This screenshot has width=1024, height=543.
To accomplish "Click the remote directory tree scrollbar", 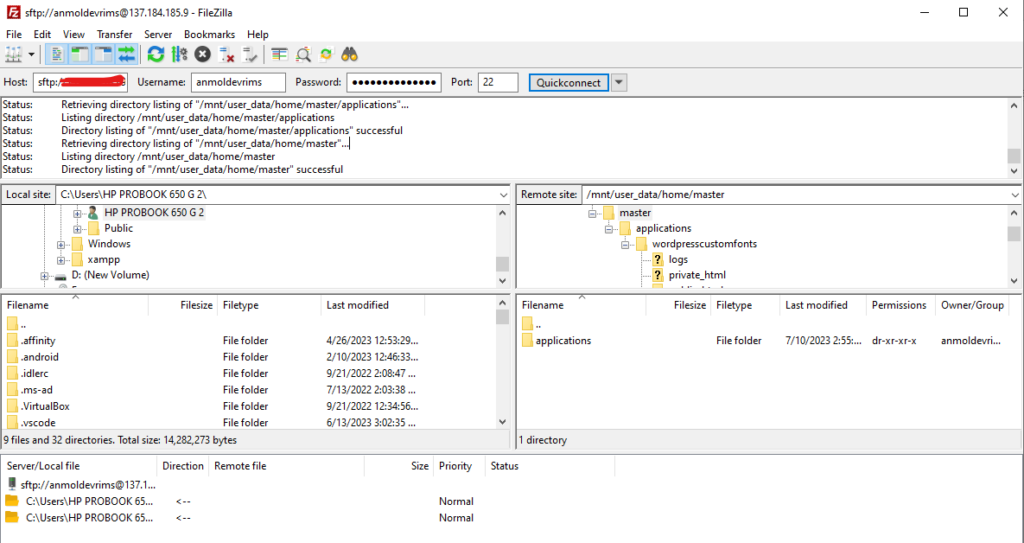I will tap(1014, 246).
